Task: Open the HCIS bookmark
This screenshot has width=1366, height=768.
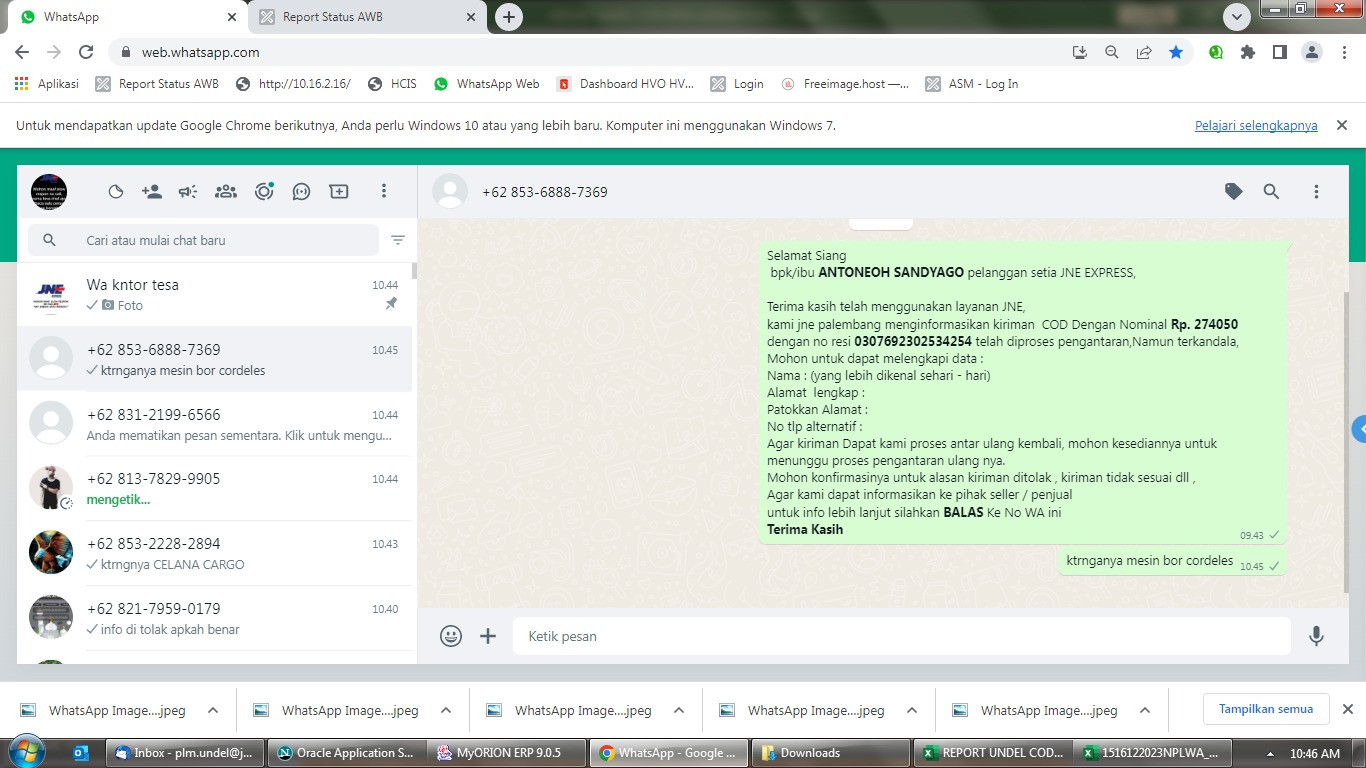Action: pyautogui.click(x=392, y=84)
